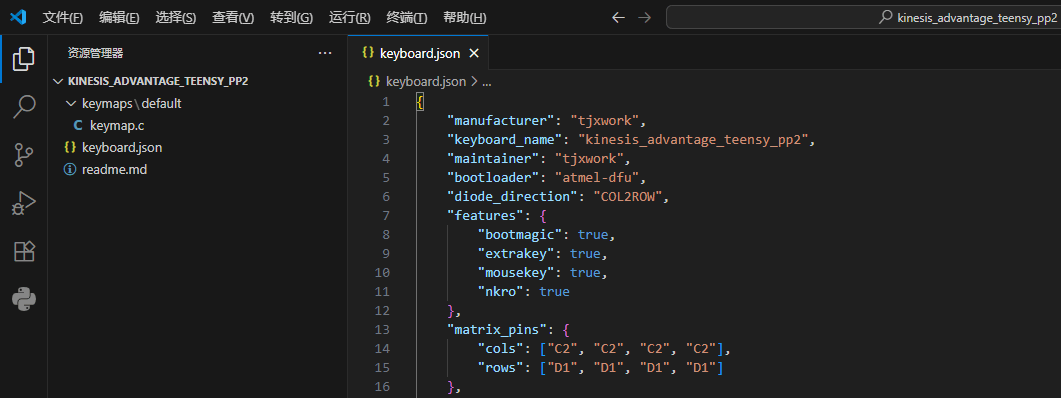Click the breadcrumb ellipsis after keyboard.json
Screen dimensions: 1061x398
click(x=486, y=82)
